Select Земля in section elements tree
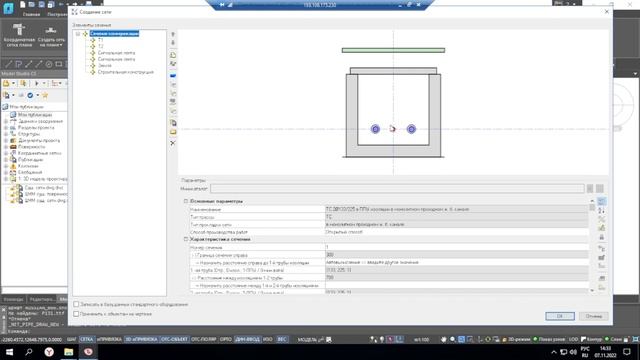Screen dimensions: 640x360 pos(104,65)
